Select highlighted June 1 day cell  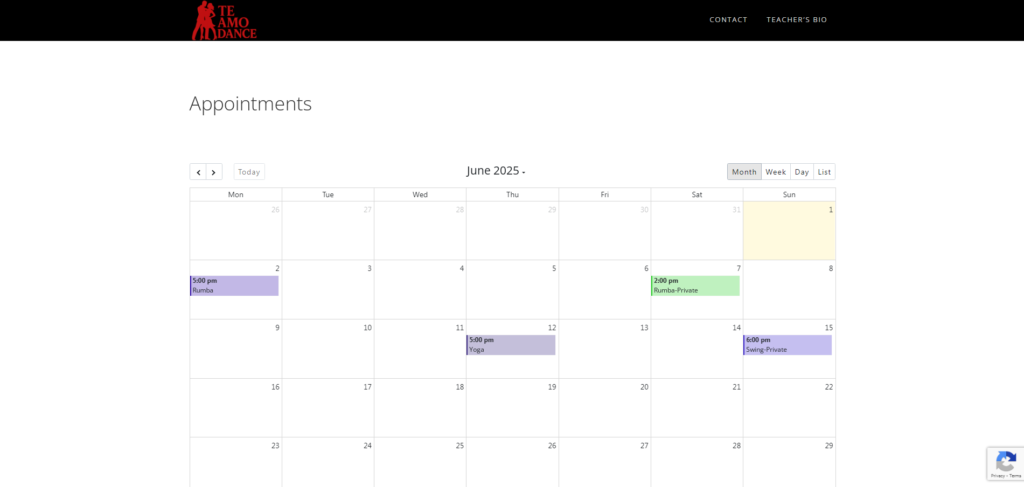point(789,235)
